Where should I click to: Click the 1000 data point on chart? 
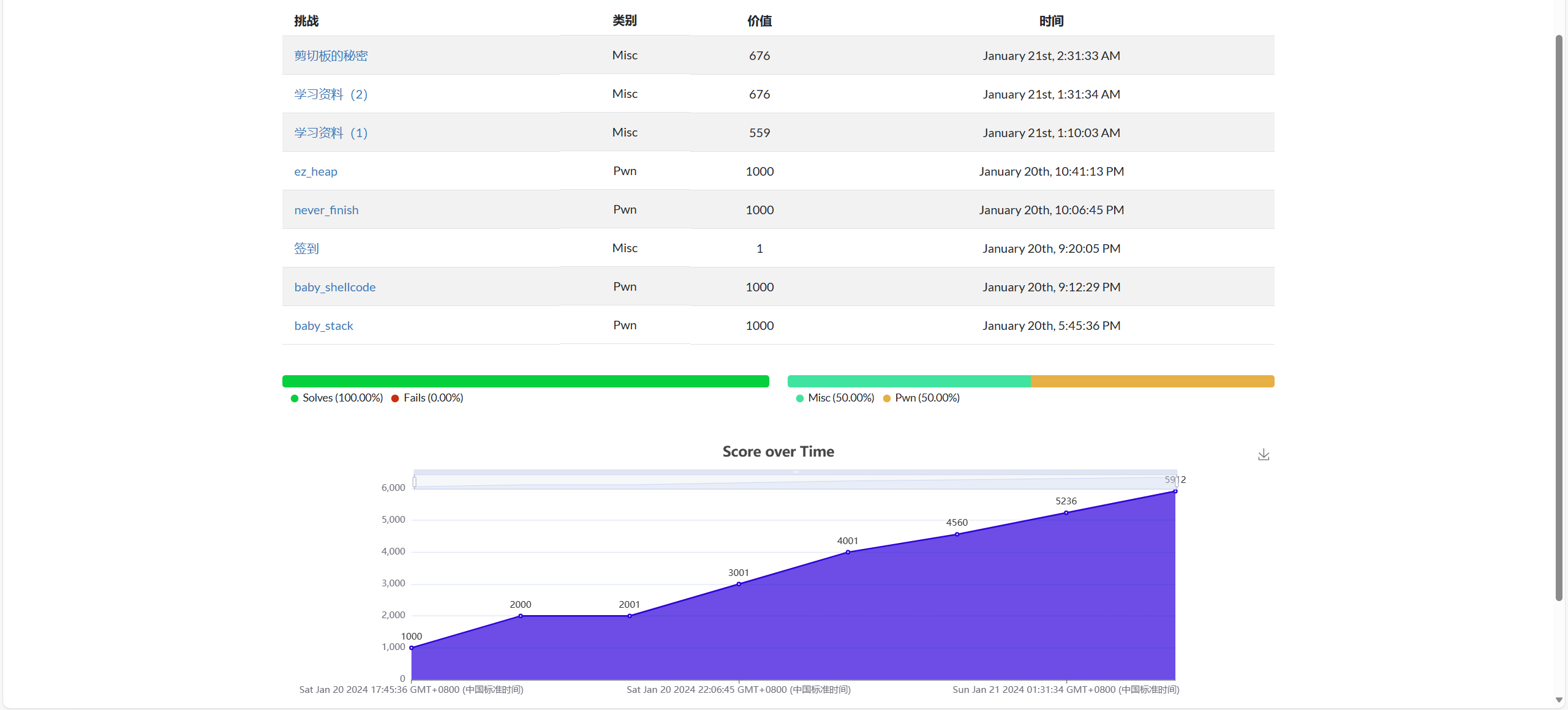(x=412, y=648)
